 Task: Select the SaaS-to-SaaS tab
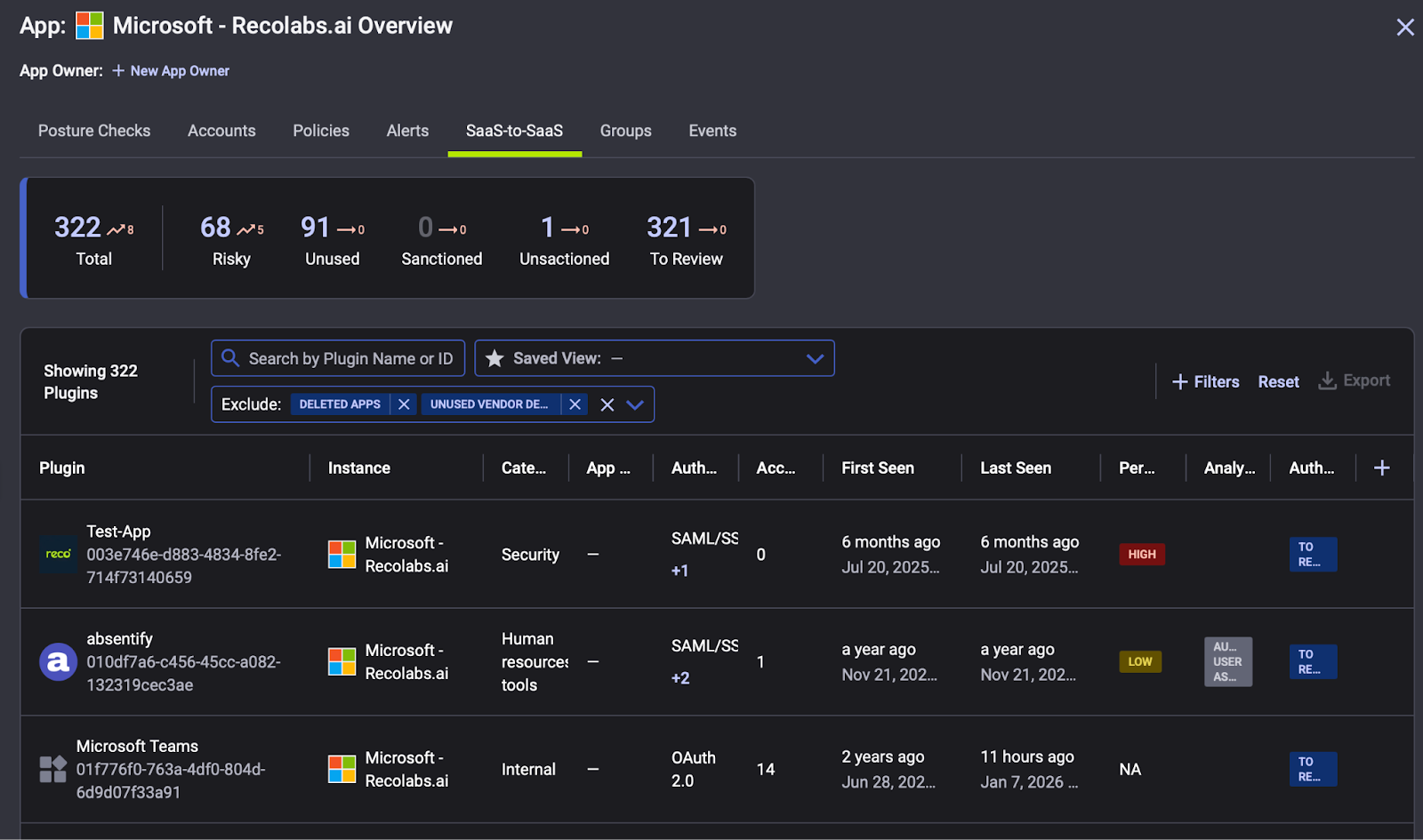[514, 131]
